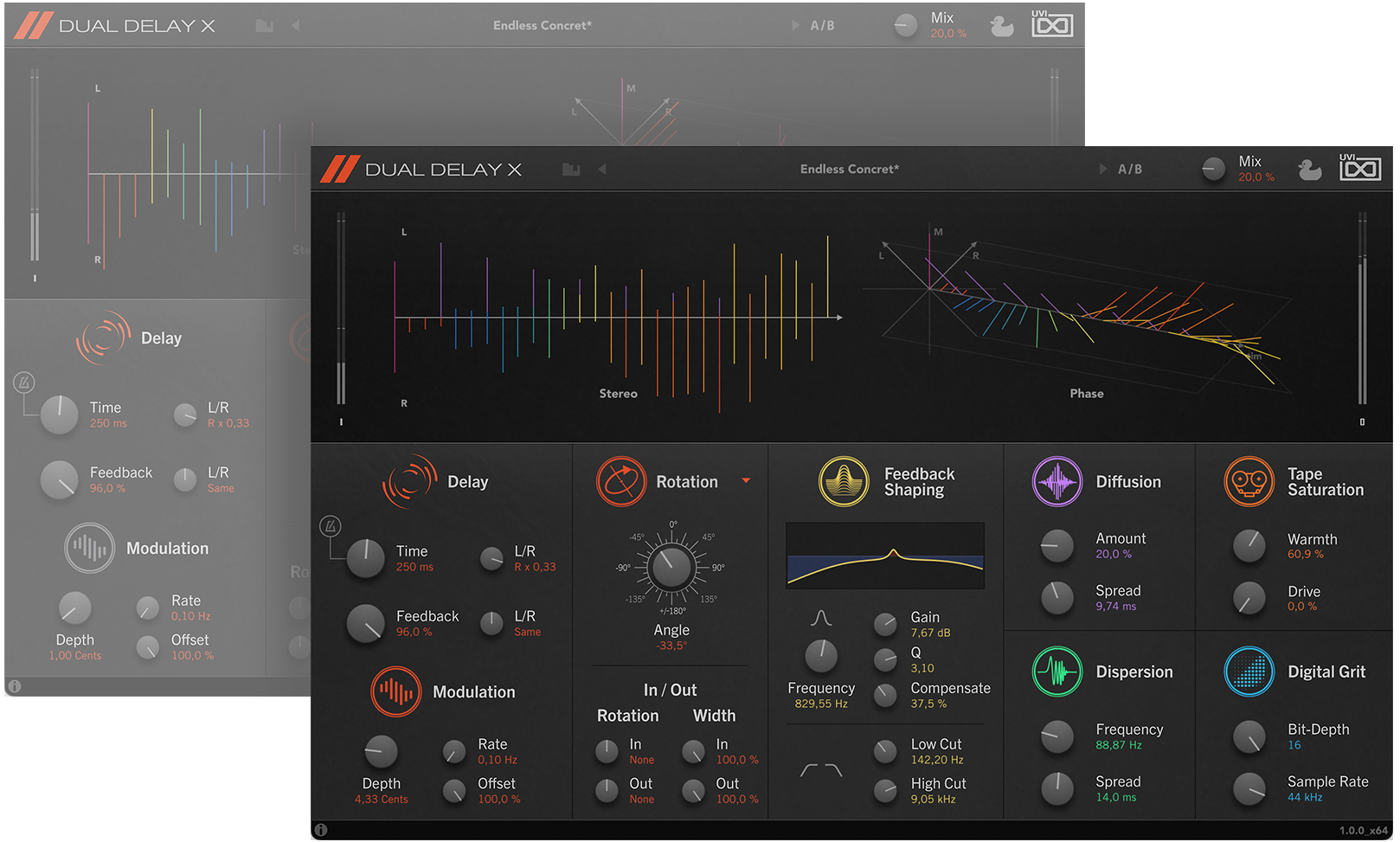Image resolution: width=1400 pixels, height=842 pixels.
Task: Select the low/high cut filter shape icon
Action: 821,770
